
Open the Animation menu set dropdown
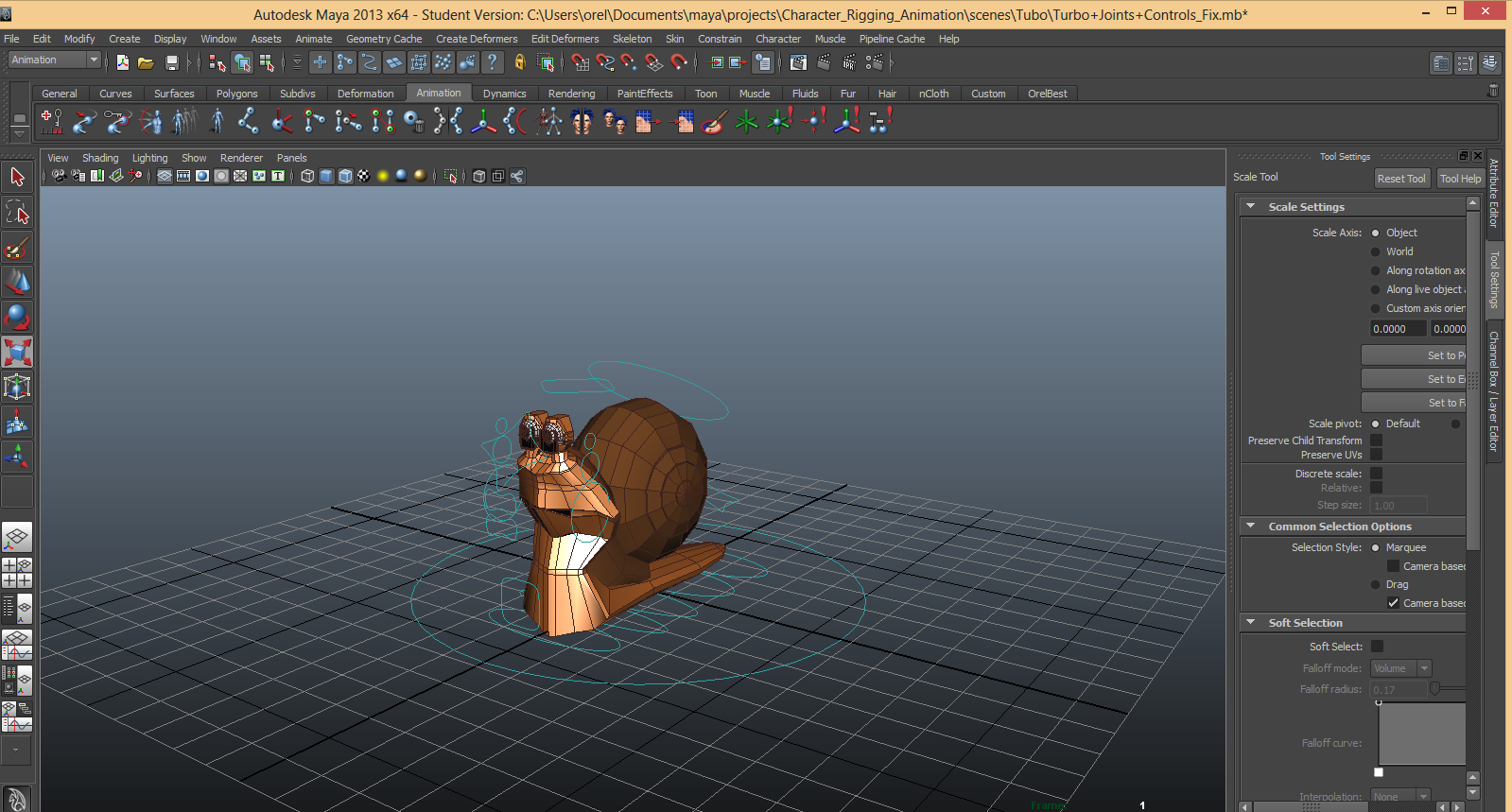pyautogui.click(x=55, y=60)
